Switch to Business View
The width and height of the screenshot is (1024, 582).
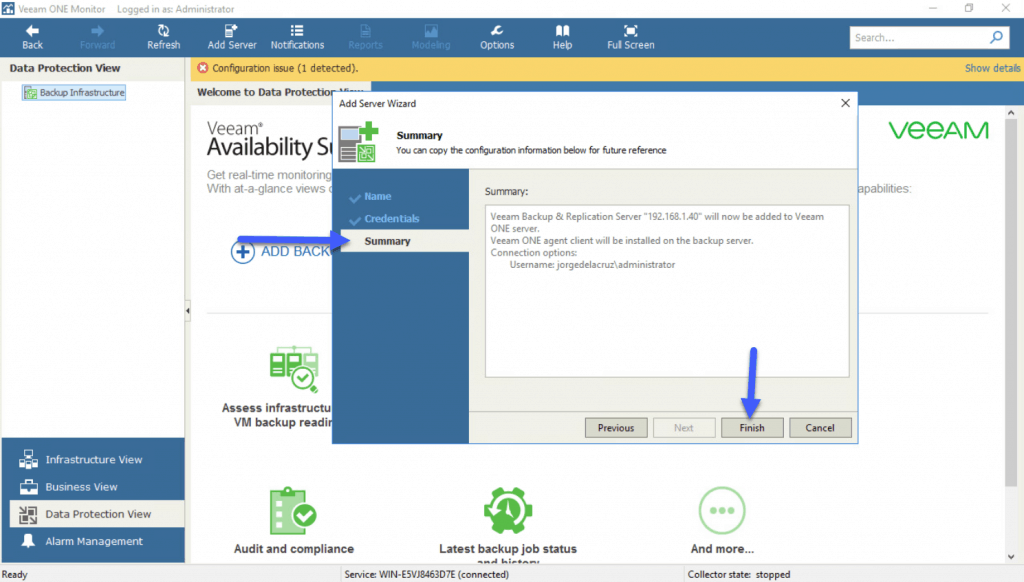coord(81,487)
